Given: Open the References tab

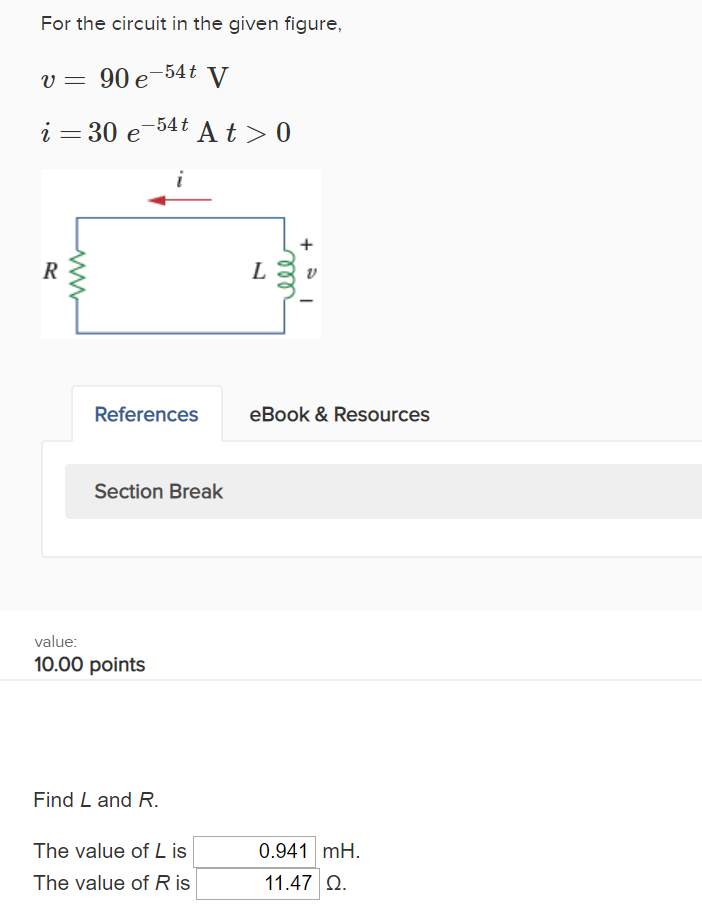Looking at the screenshot, I should [146, 414].
